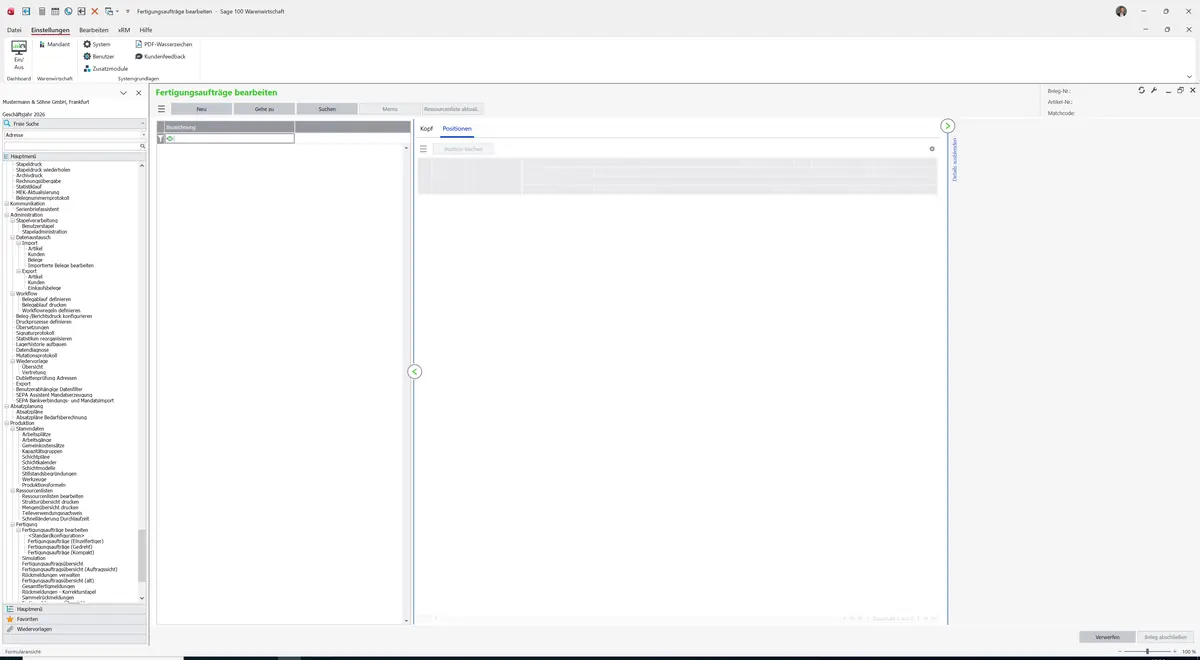Switch to the Bearbeiten ribbon tab

(x=94, y=30)
